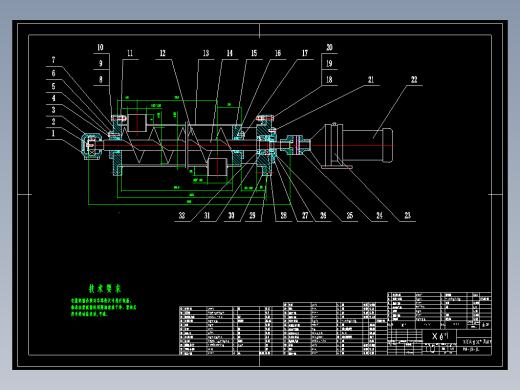This screenshot has height=390, width=520.
Task: Pick bottom callout number 30
Action: click(231, 216)
